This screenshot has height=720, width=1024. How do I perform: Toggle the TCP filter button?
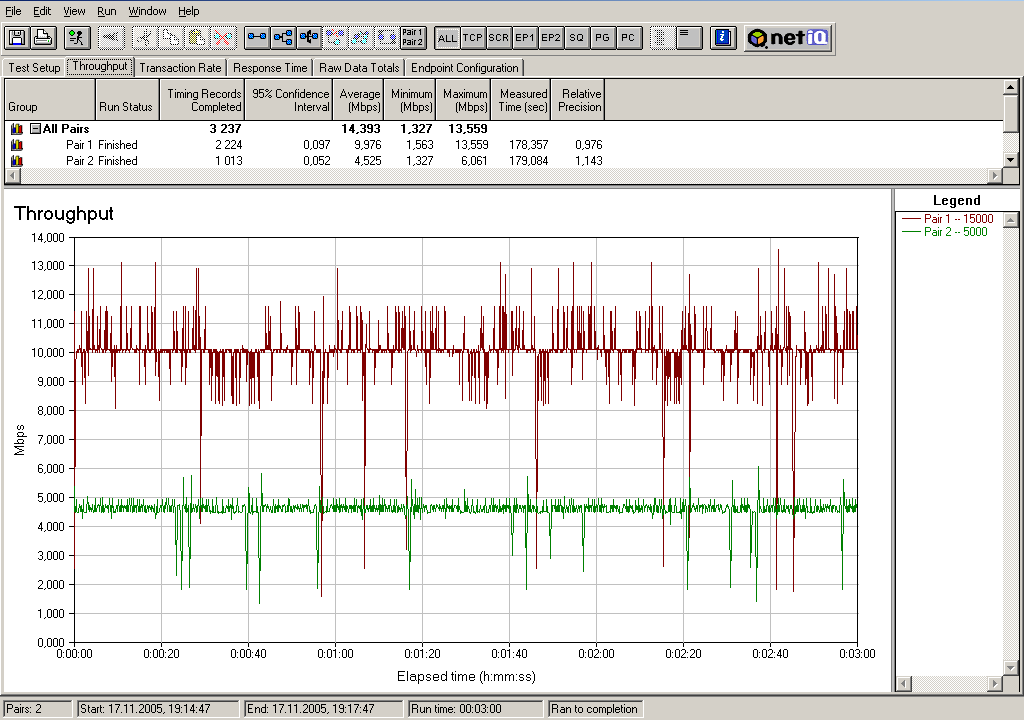tap(473, 38)
